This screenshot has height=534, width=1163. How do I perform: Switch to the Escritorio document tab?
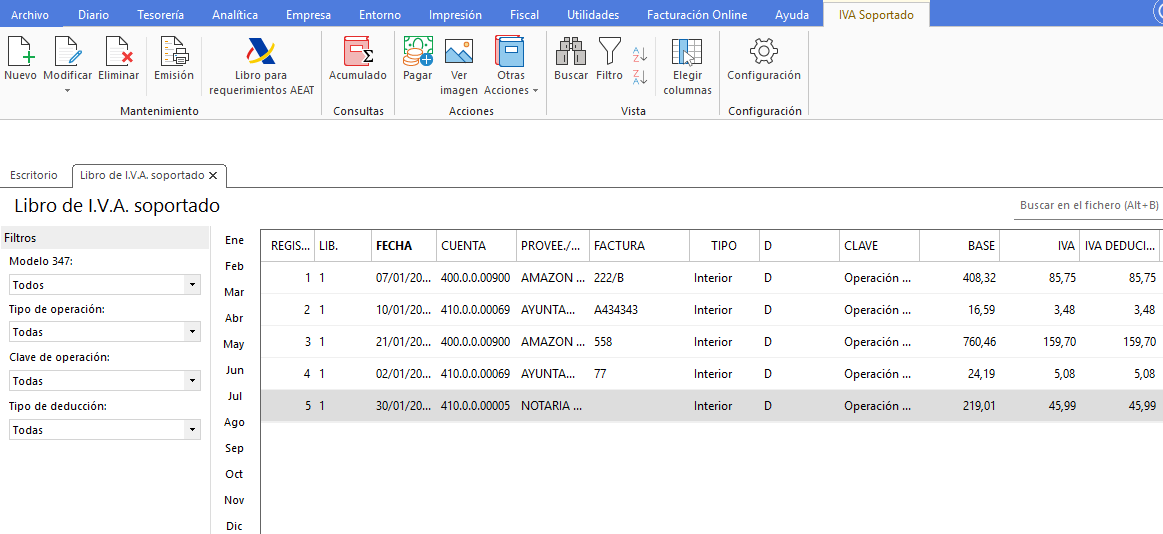pos(33,176)
